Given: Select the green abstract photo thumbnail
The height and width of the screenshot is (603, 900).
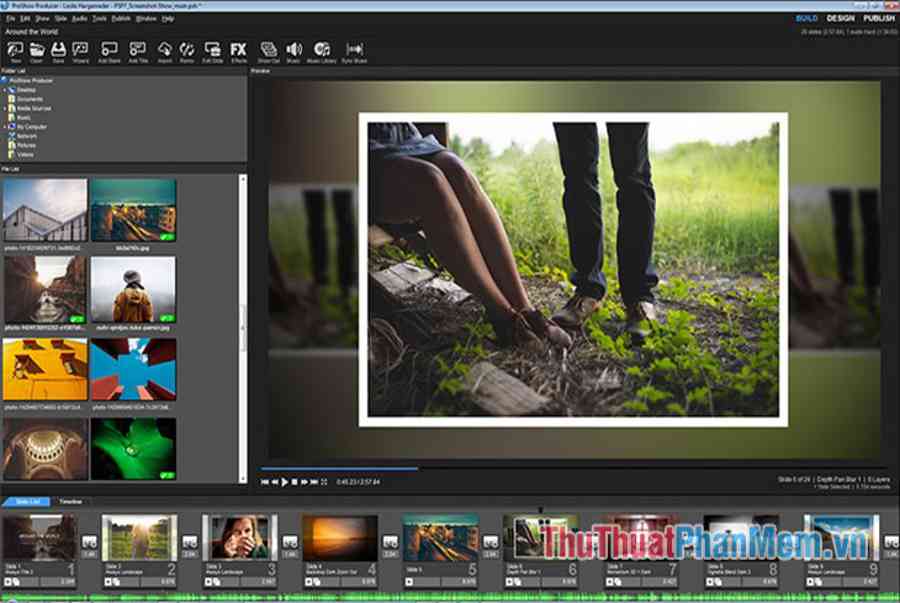Looking at the screenshot, I should pyautogui.click(x=133, y=448).
